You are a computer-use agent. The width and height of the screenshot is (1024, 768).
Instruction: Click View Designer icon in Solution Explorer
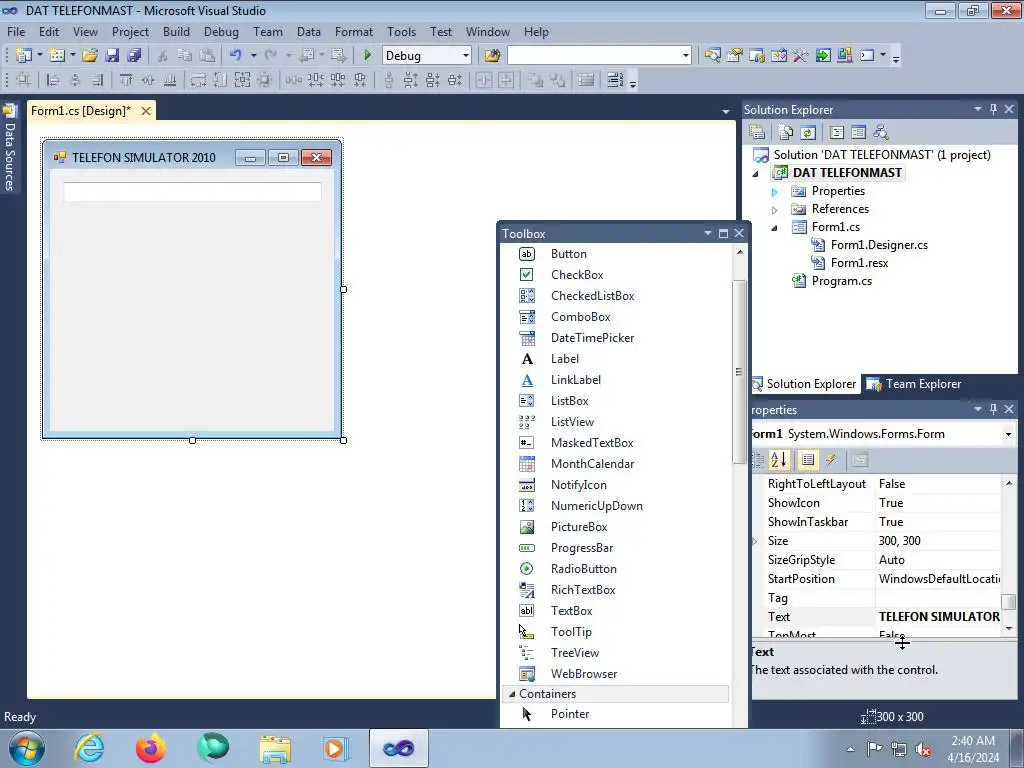pos(858,133)
